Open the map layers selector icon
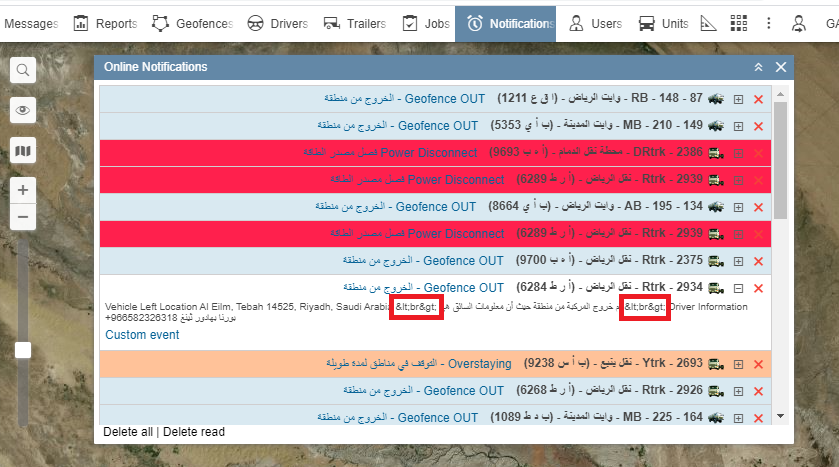 click(22, 151)
